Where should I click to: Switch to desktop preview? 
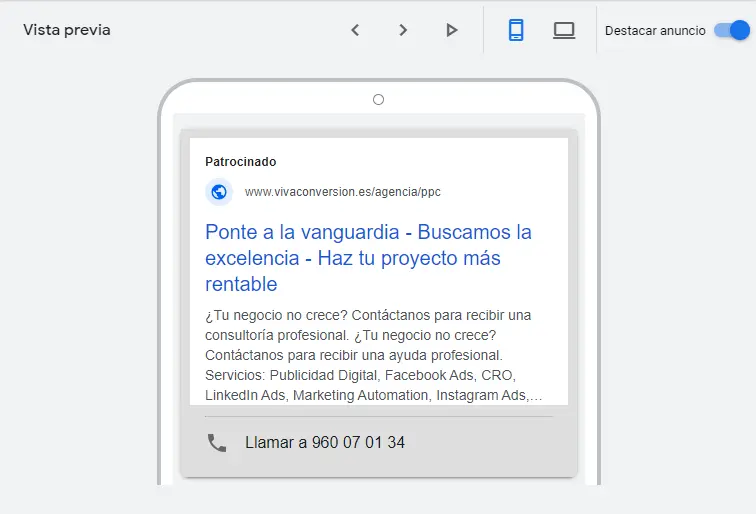[564, 30]
